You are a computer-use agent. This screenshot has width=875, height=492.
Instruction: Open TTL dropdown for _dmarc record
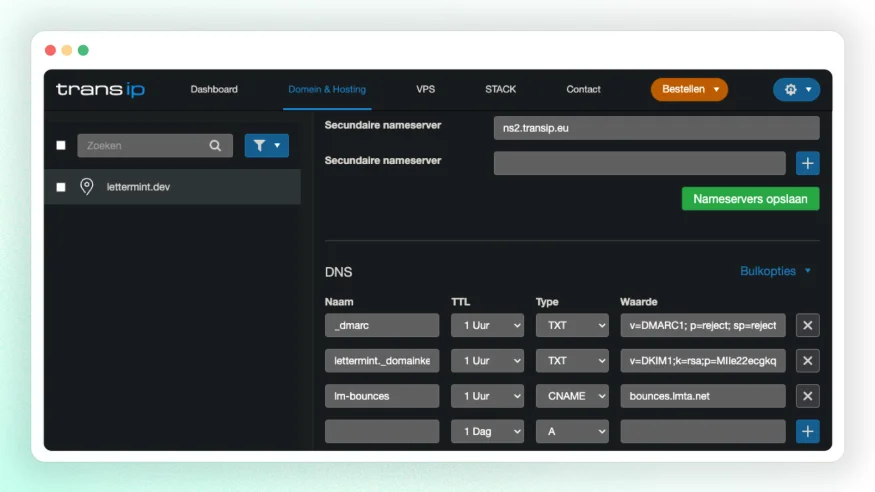click(x=487, y=325)
